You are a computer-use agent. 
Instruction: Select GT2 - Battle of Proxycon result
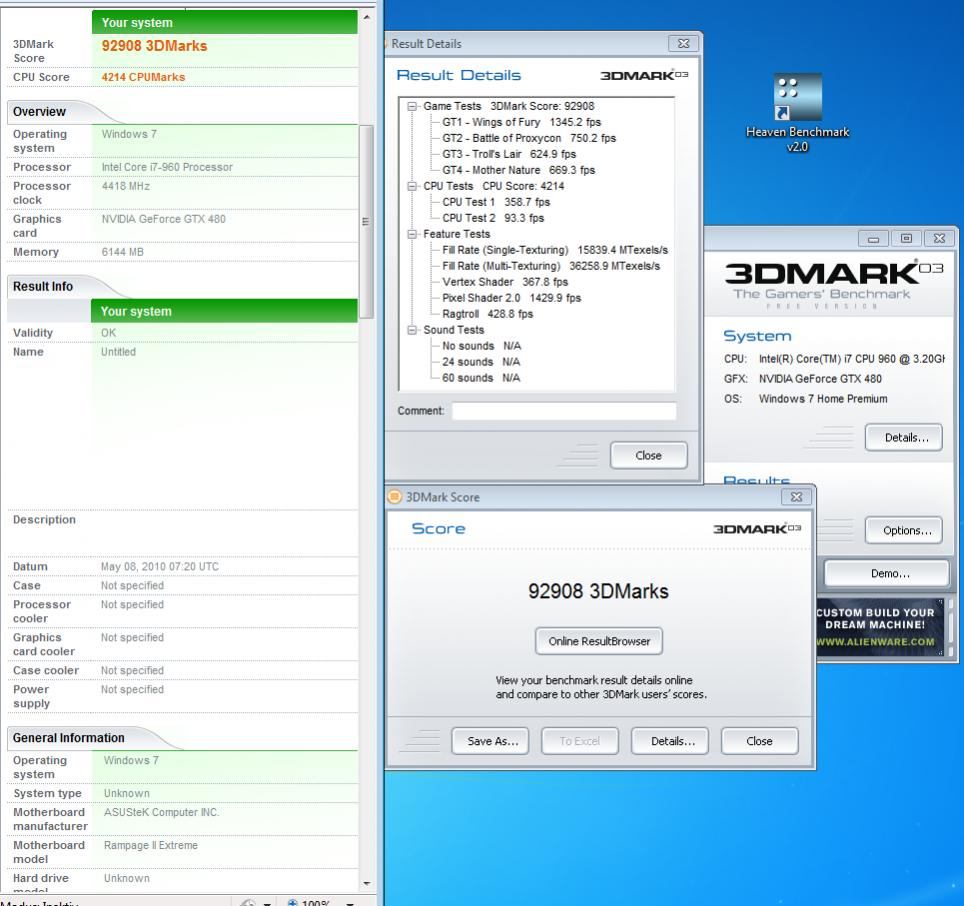[x=529, y=138]
